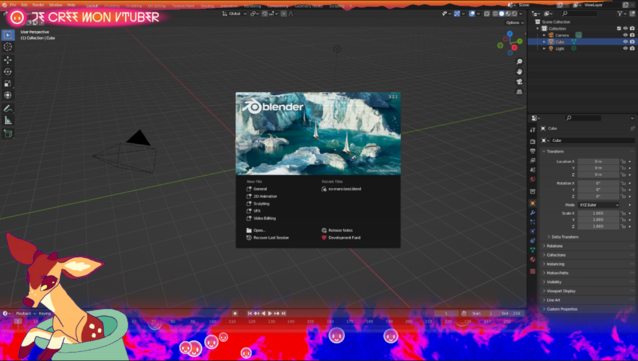Open the Window menu

(x=55, y=5)
